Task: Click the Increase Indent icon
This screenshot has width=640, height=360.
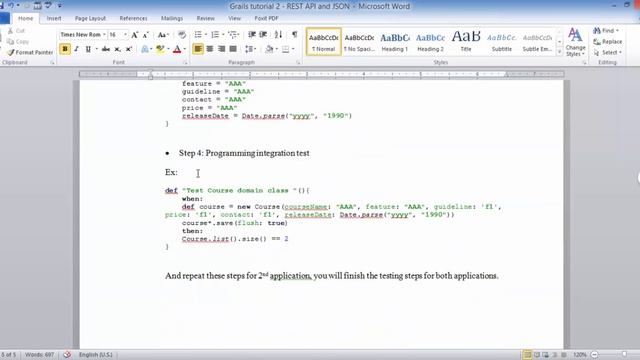Action: [263, 35]
